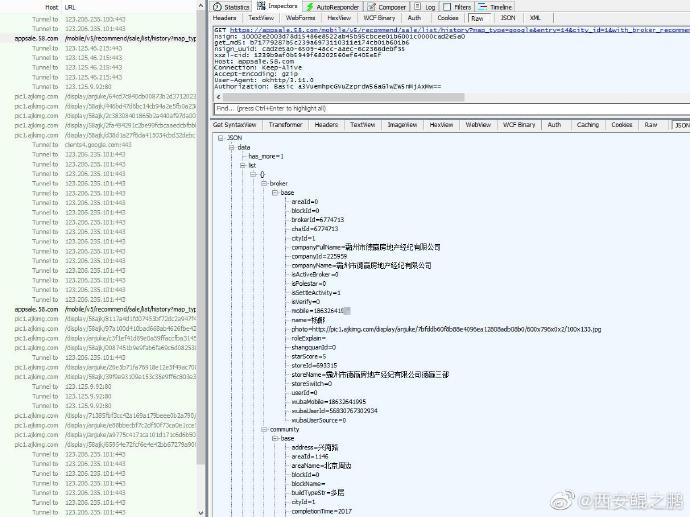
Task: Open response Headers tab
Action: 326,125
